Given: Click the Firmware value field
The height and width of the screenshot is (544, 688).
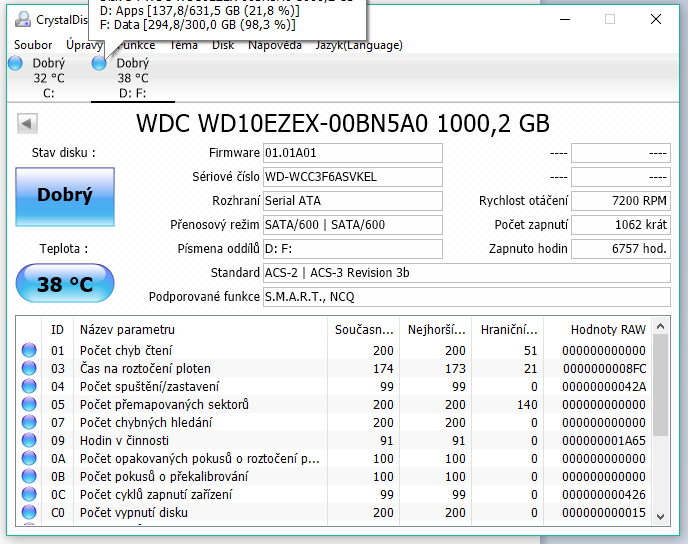Looking at the screenshot, I should pyautogui.click(x=352, y=153).
